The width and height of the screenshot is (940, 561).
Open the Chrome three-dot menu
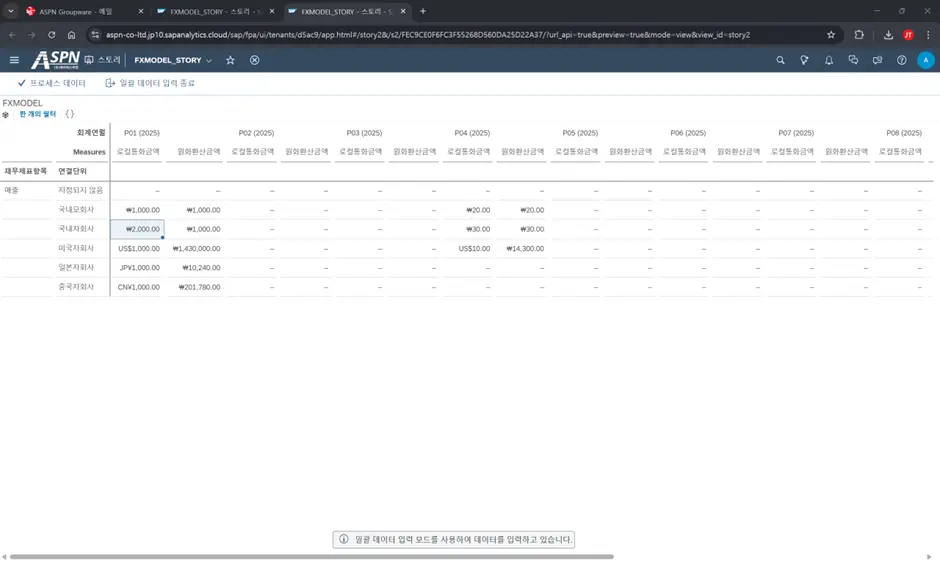(928, 34)
